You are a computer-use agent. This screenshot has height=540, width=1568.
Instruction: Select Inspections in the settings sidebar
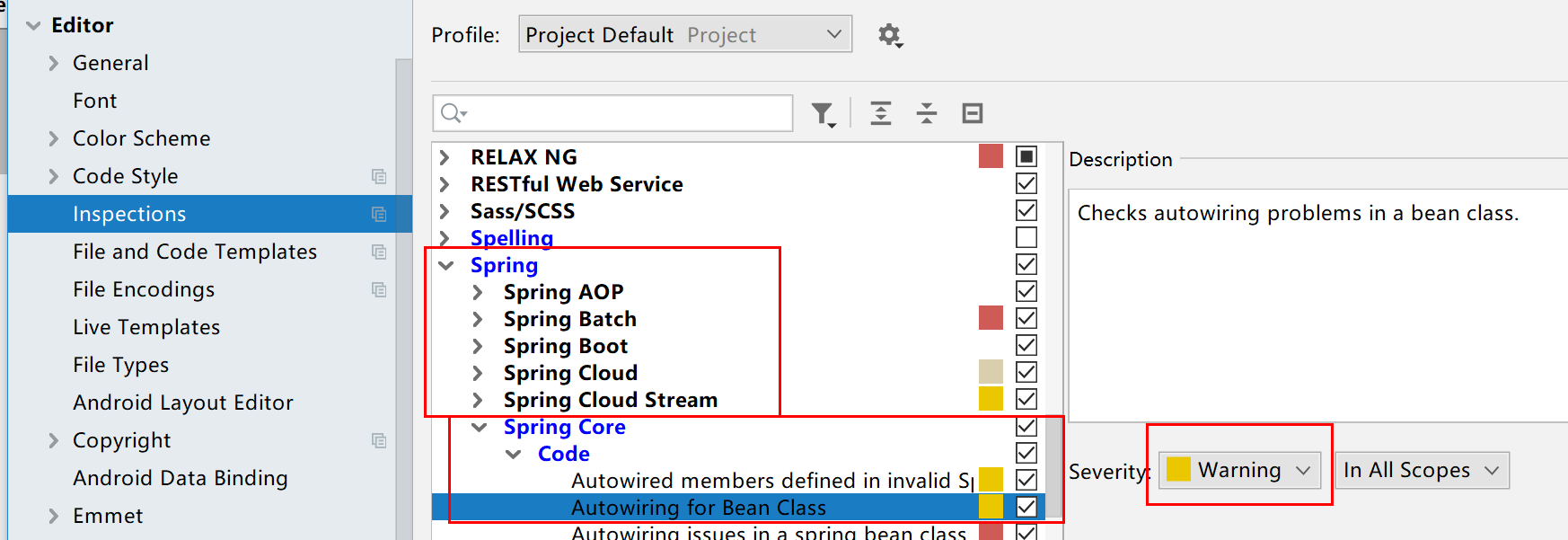209,214
